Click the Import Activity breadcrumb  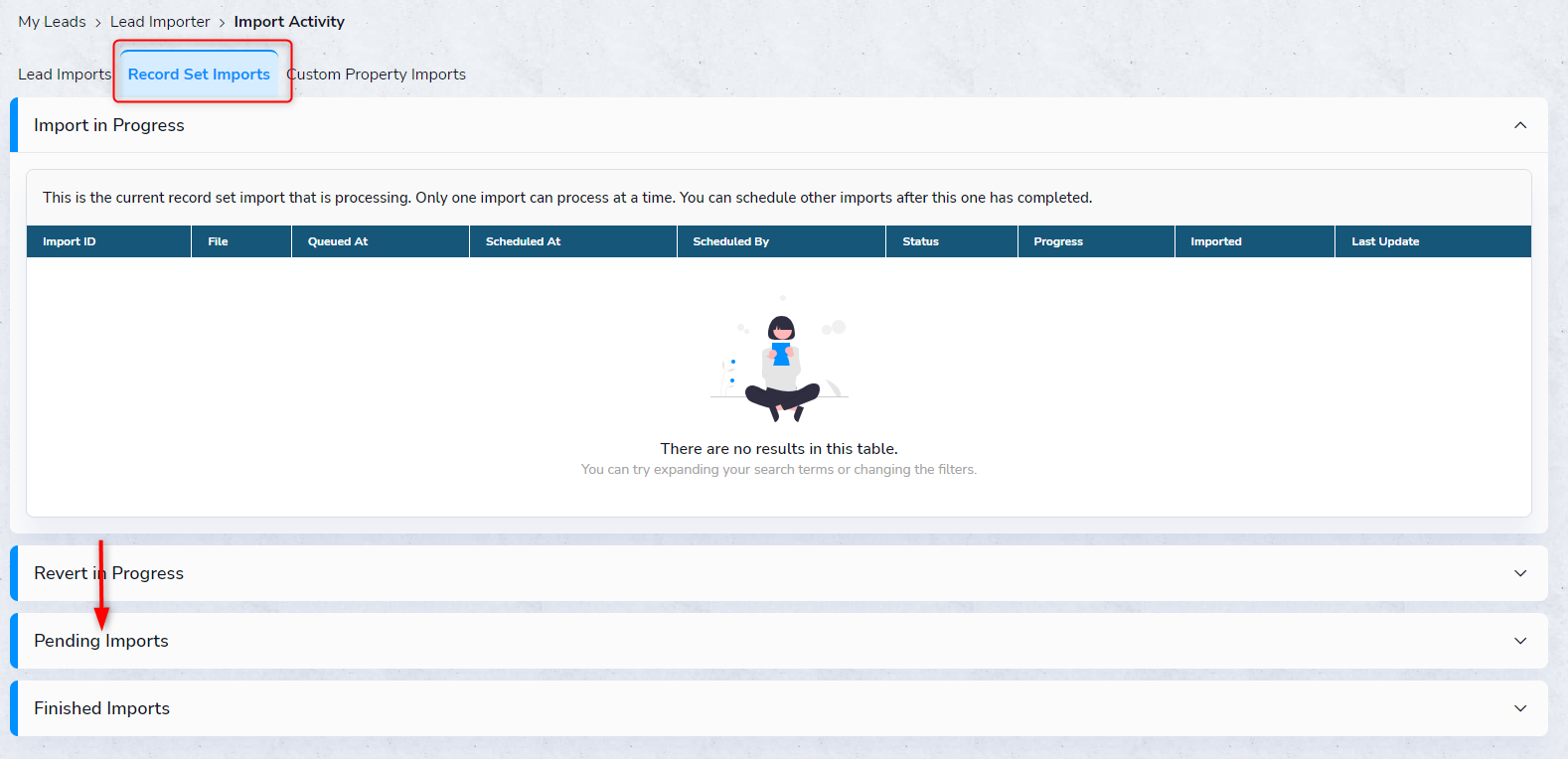289,22
